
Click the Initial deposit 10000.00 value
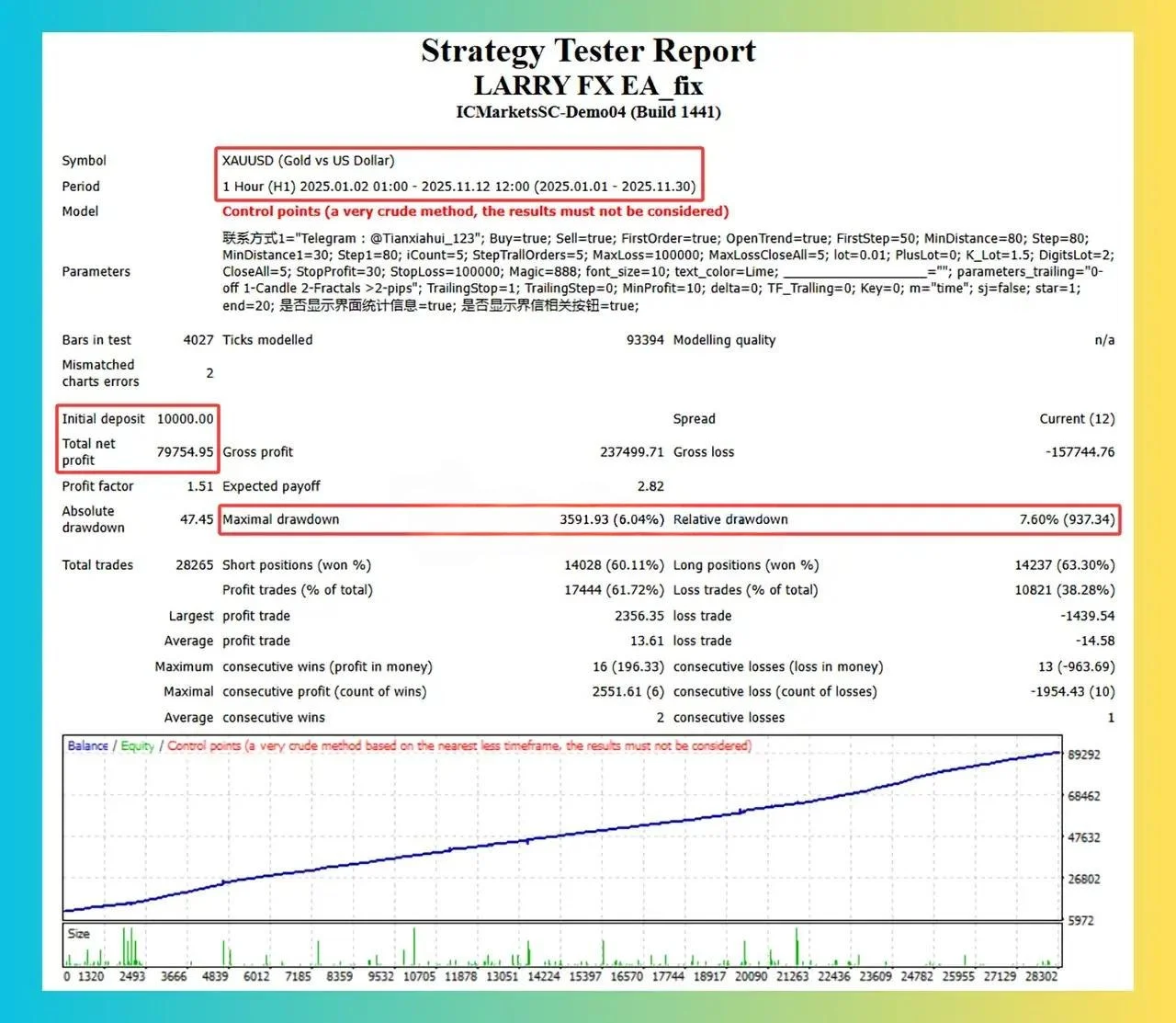click(x=185, y=419)
